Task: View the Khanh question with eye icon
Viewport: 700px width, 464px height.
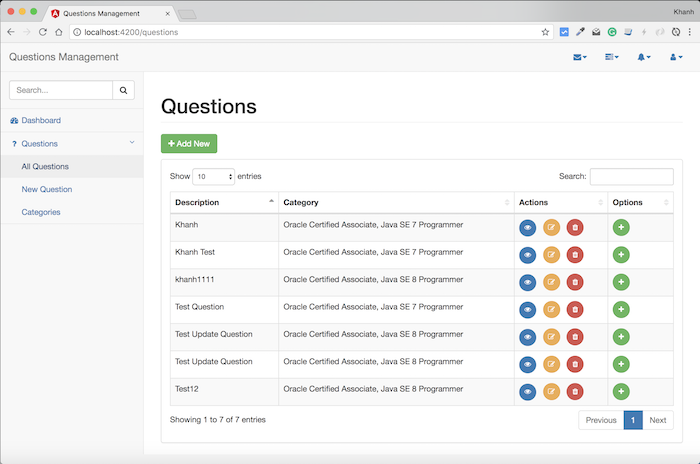Action: tap(528, 228)
